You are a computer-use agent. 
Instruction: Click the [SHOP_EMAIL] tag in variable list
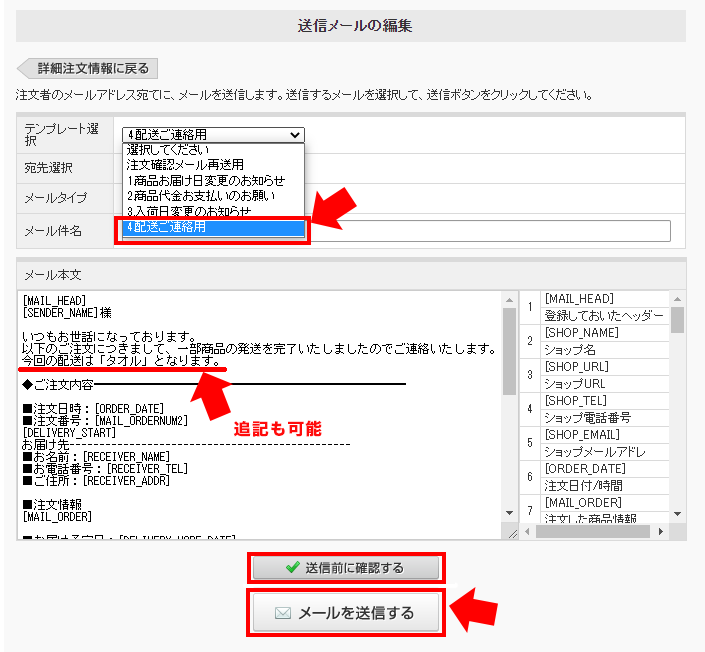(x=582, y=434)
